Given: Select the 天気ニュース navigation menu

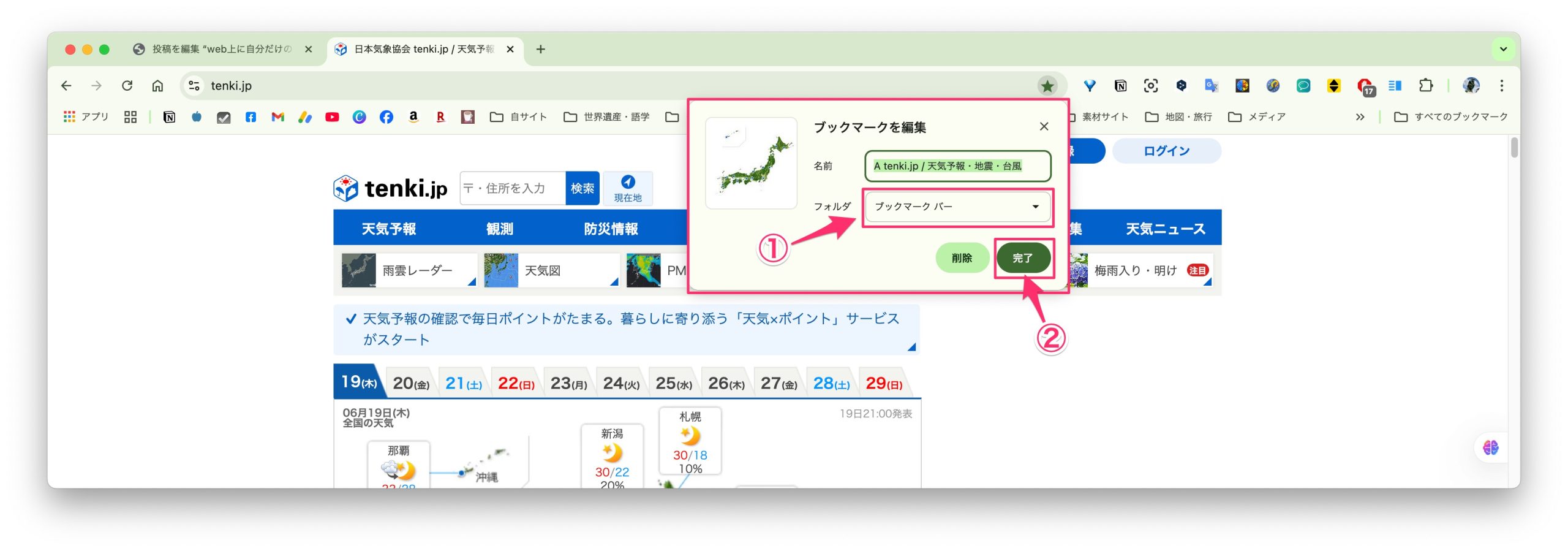Looking at the screenshot, I should pyautogui.click(x=1165, y=229).
